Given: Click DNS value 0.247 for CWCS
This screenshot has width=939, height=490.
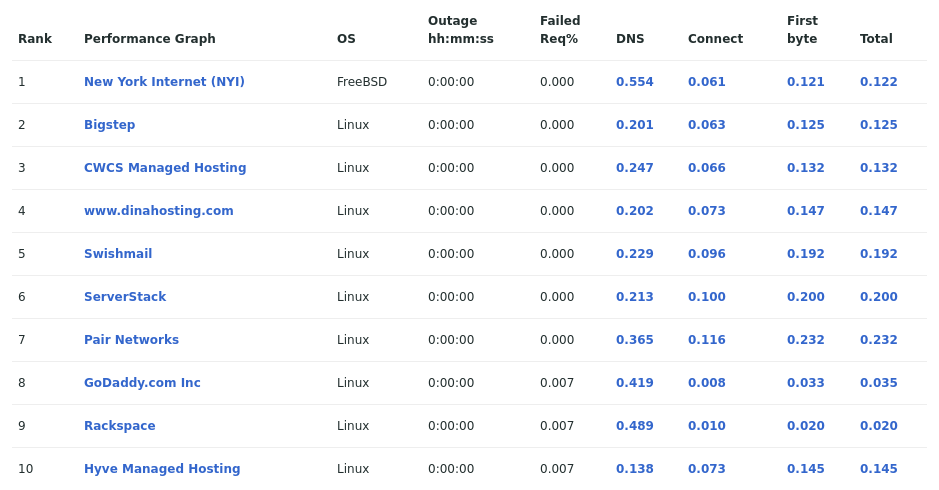Looking at the screenshot, I should [635, 168].
